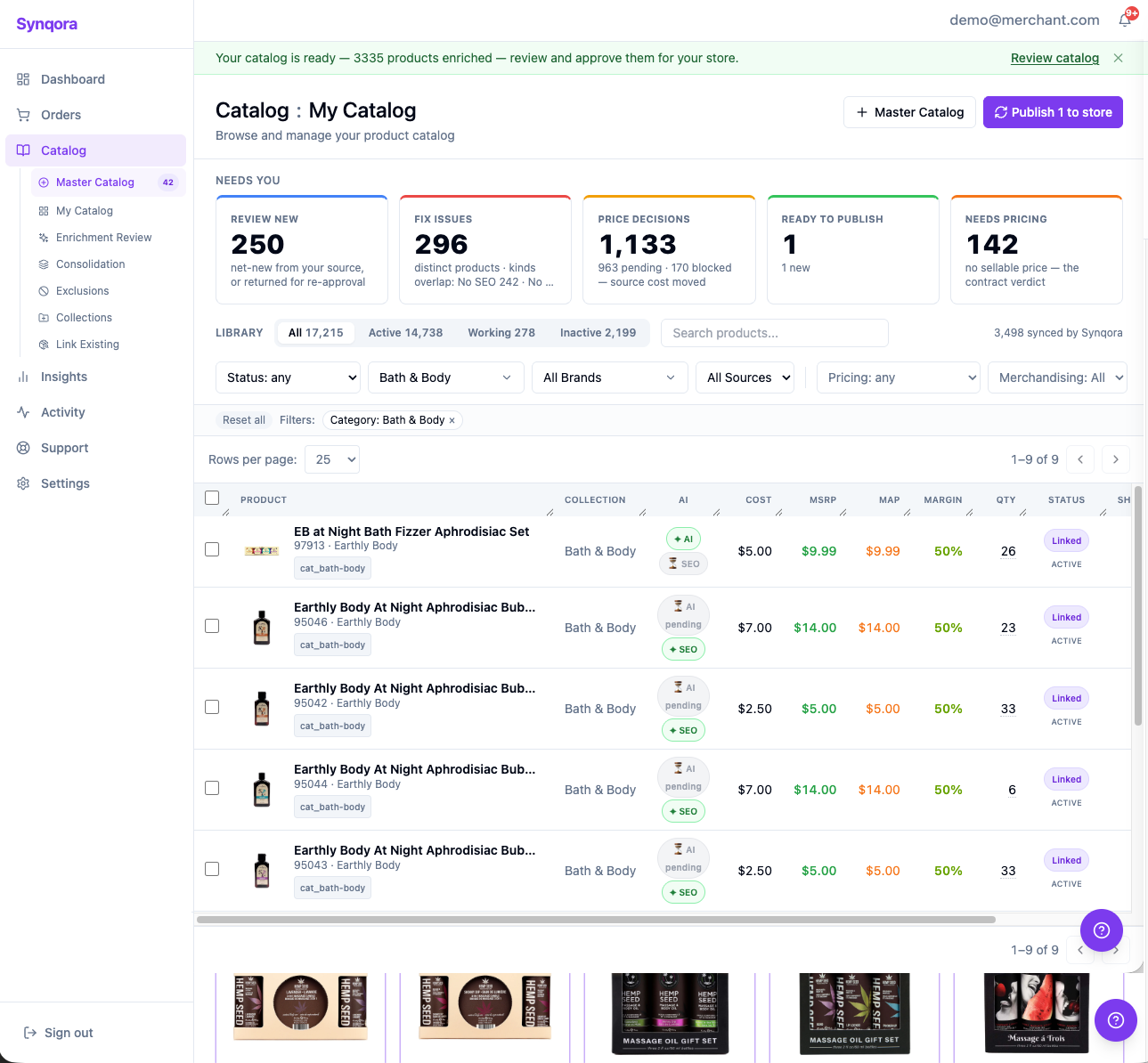Click the Support lifebuoy icon
1148x1063 pixels.
pos(23,448)
